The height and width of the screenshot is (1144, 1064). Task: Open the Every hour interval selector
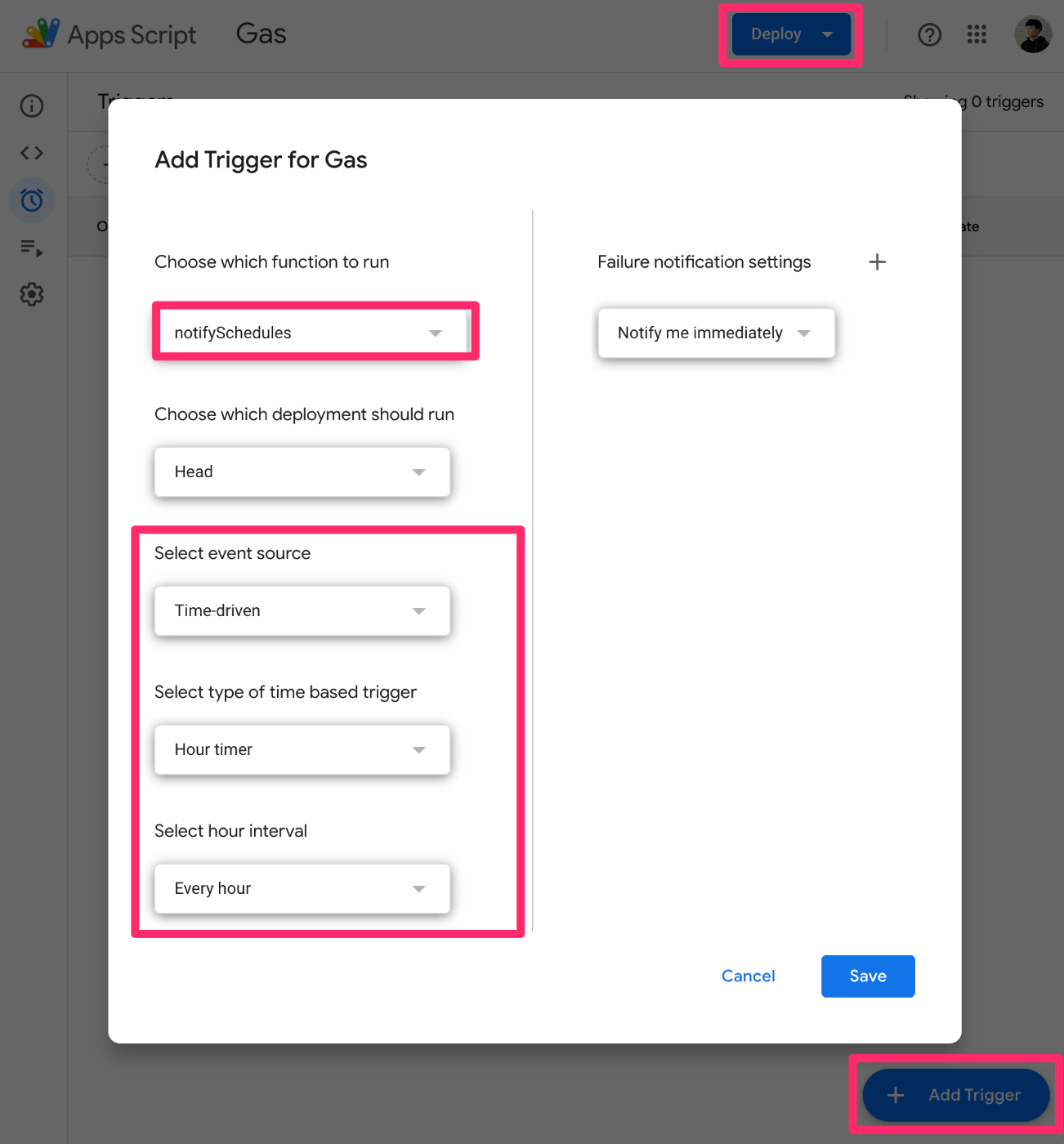tap(302, 888)
